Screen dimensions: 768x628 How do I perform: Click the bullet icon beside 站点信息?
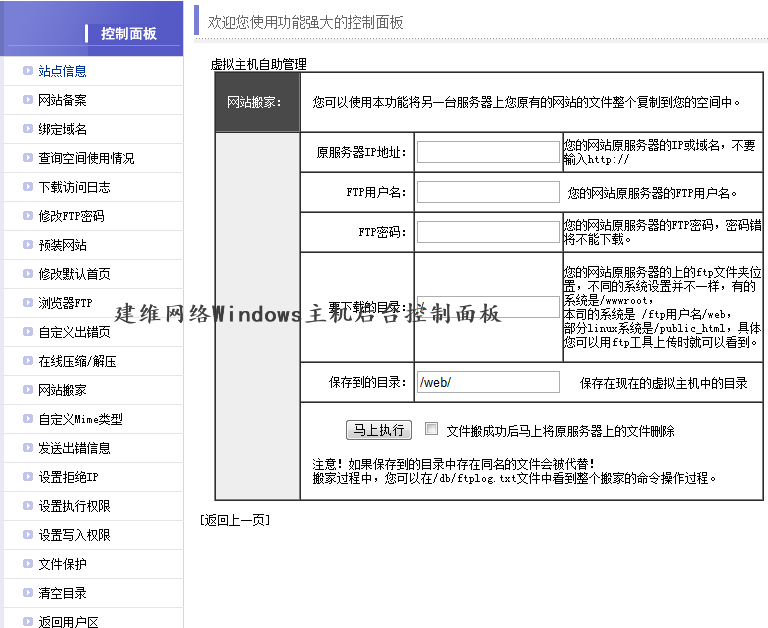(28, 71)
